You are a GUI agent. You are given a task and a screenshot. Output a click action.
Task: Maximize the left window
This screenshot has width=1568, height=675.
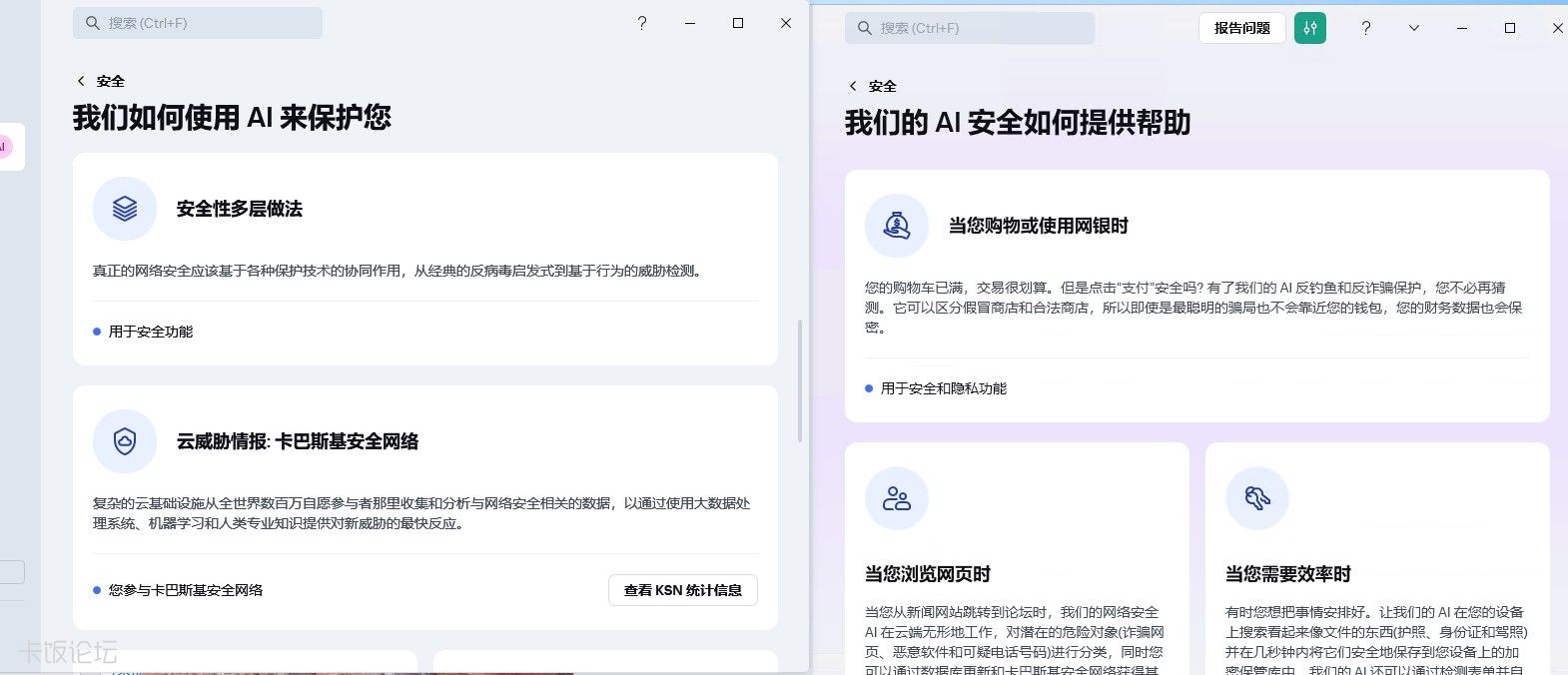[x=738, y=23]
